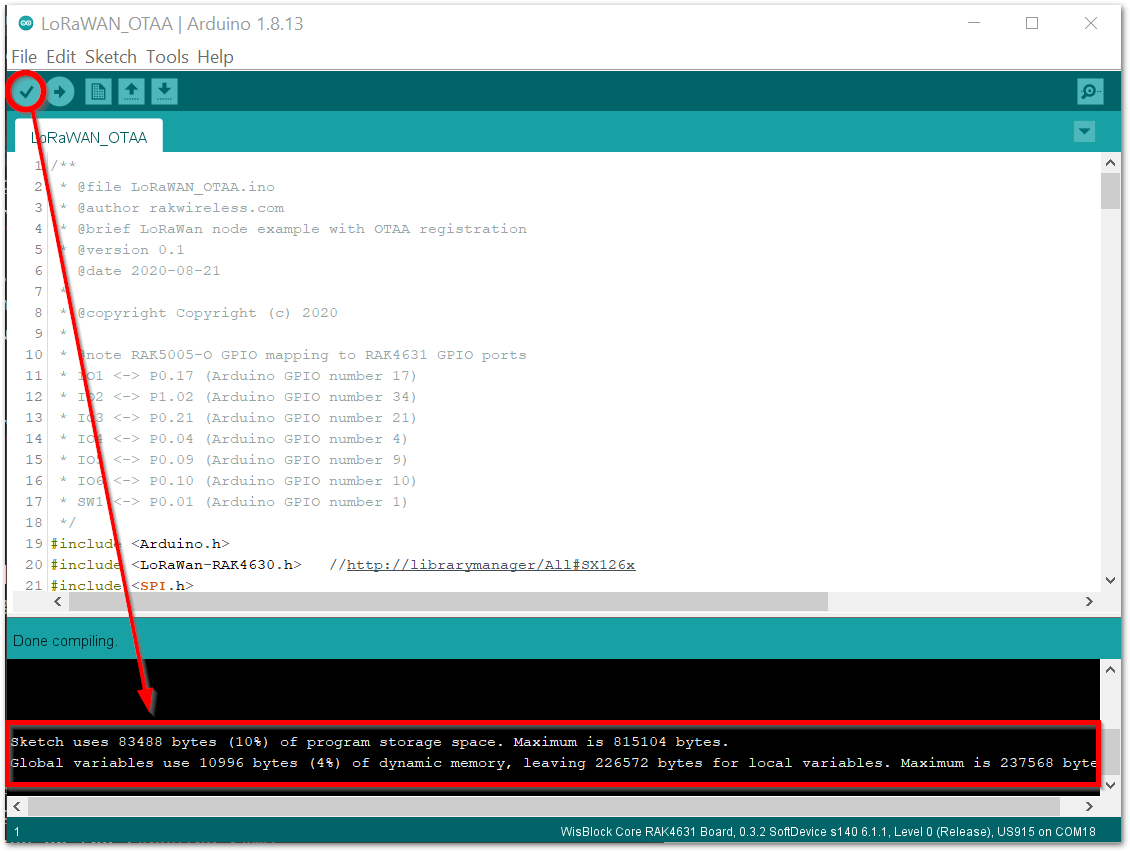The width and height of the screenshot is (1130, 852).
Task: Maximize the Arduino window
Action: (x=1032, y=23)
